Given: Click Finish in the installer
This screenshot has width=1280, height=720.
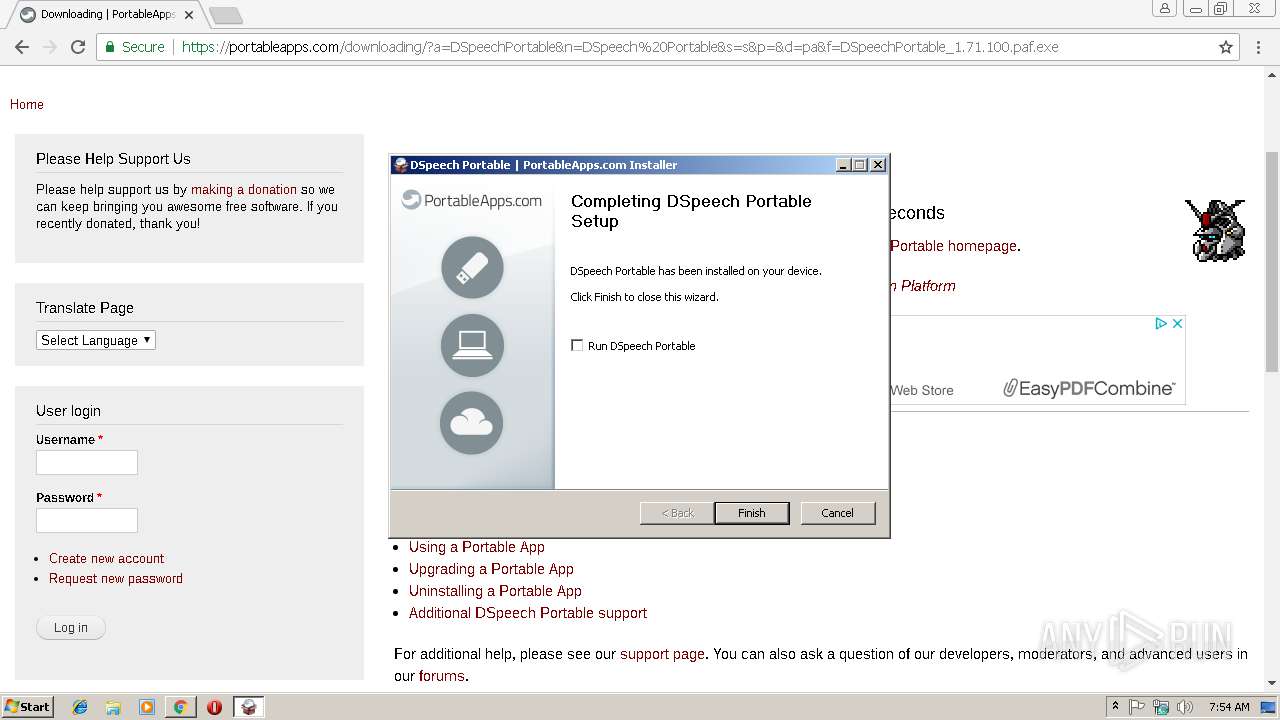Looking at the screenshot, I should click(752, 513).
